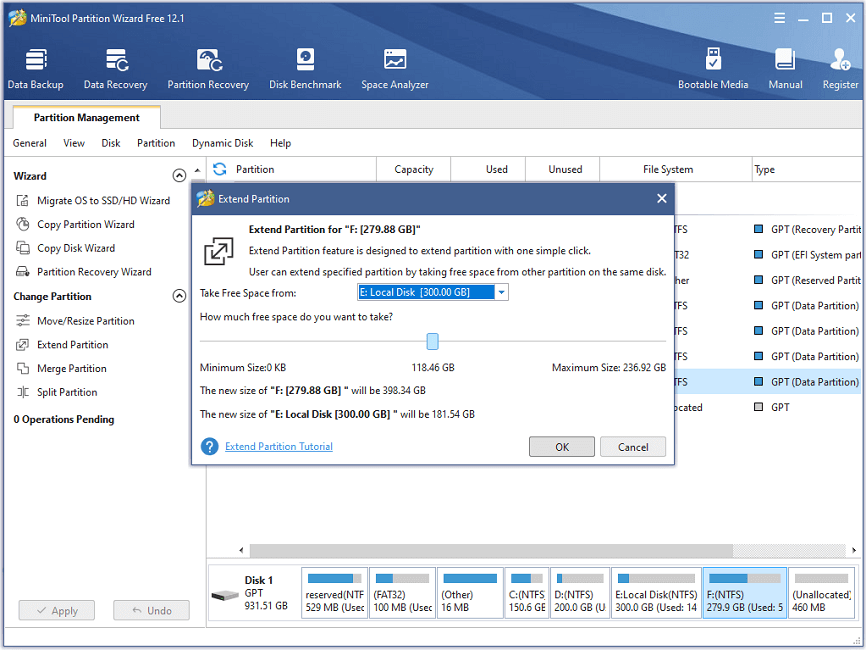
Task: Click the horizontal scrollbar thumb of the partition list
Action: coord(492,551)
